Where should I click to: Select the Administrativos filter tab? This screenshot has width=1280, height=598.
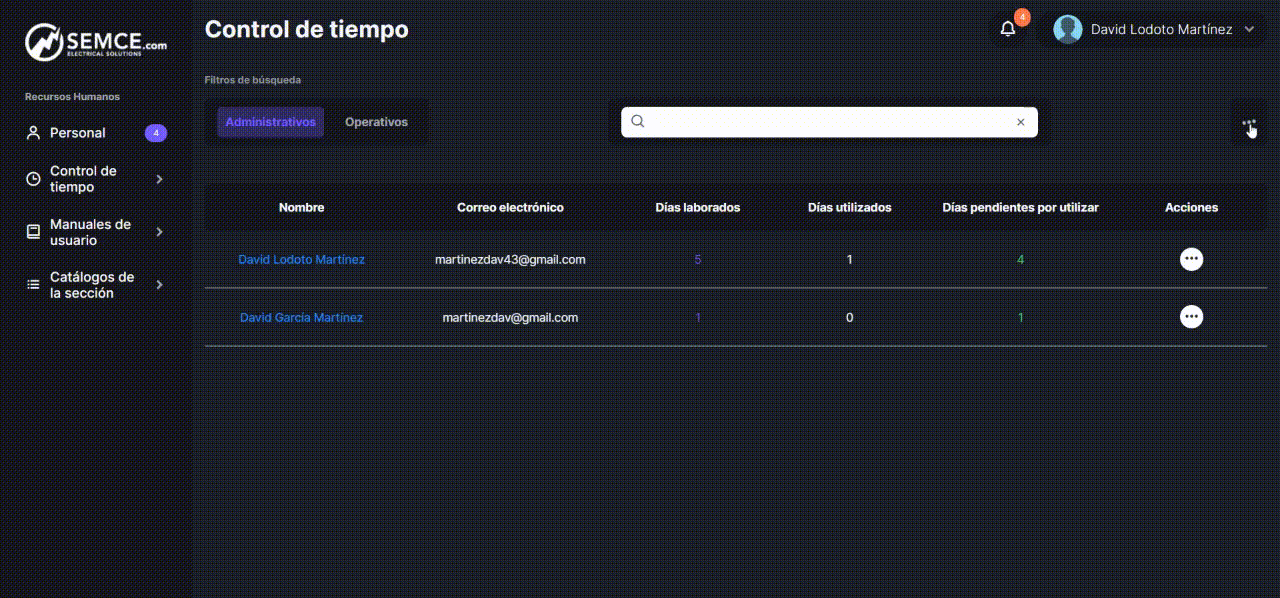[x=270, y=122]
